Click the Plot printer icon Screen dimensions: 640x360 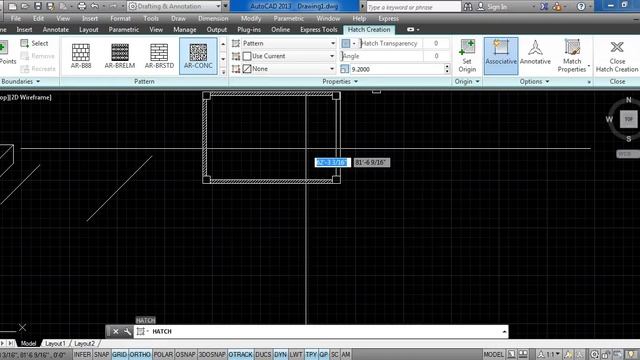point(82,6)
